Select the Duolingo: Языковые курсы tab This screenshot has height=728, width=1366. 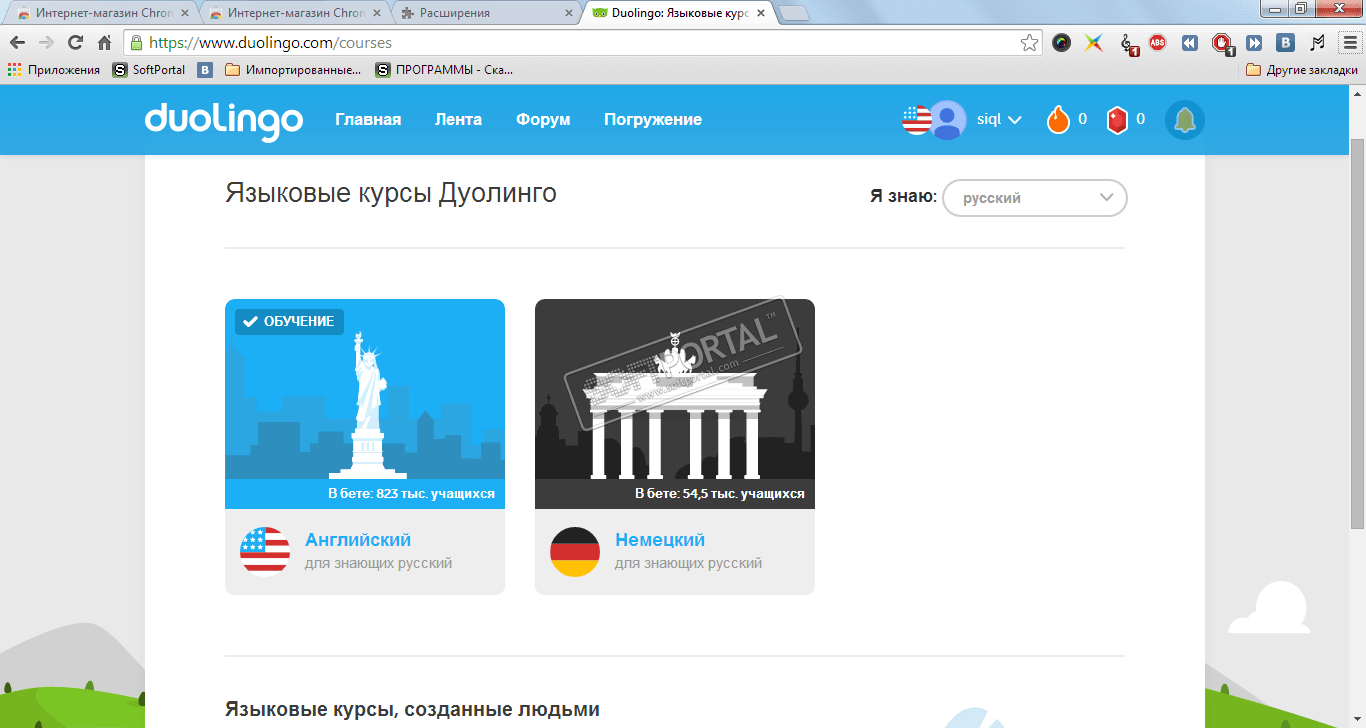click(677, 14)
